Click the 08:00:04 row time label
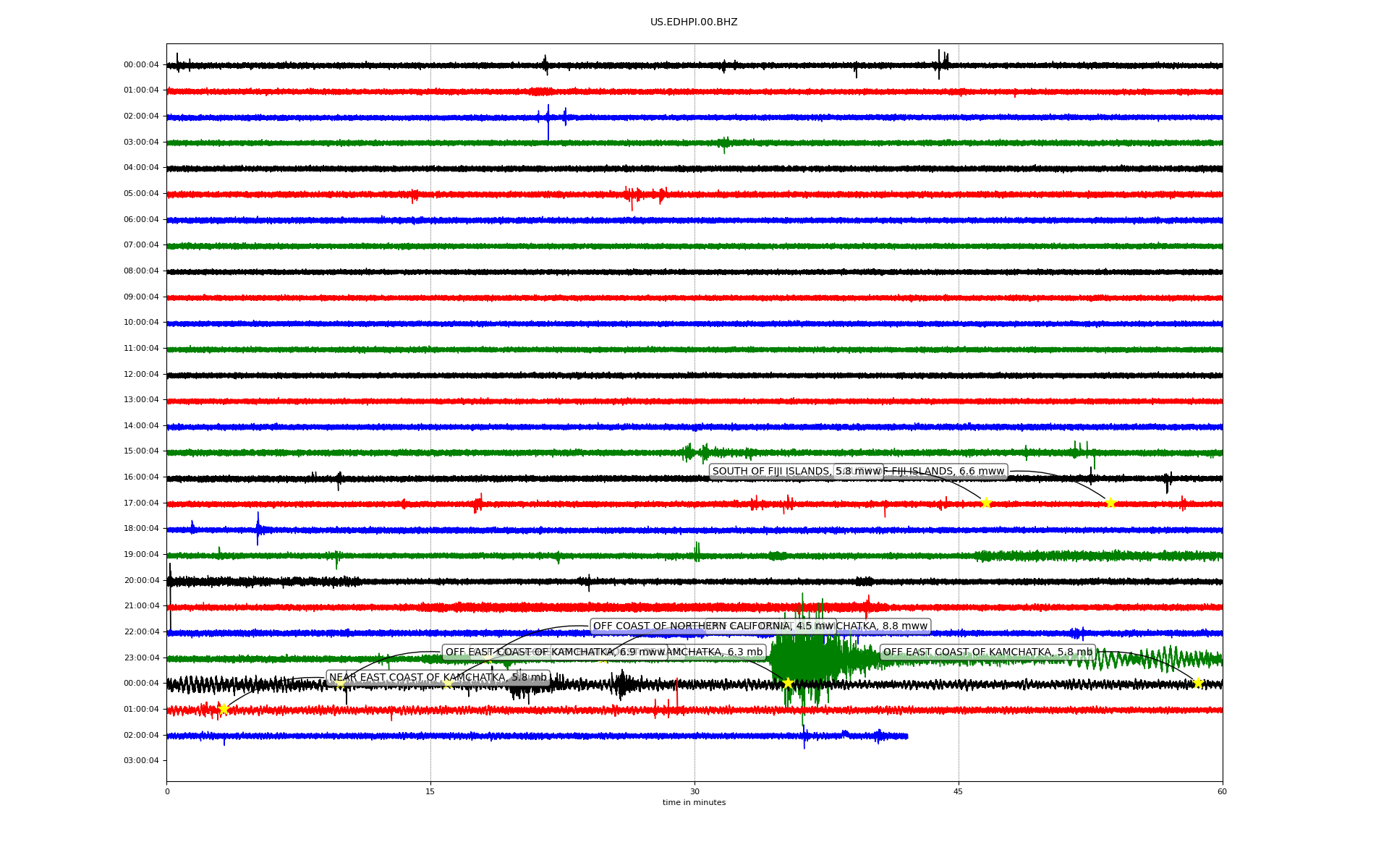Screen dimensions: 1389x868 (x=141, y=271)
